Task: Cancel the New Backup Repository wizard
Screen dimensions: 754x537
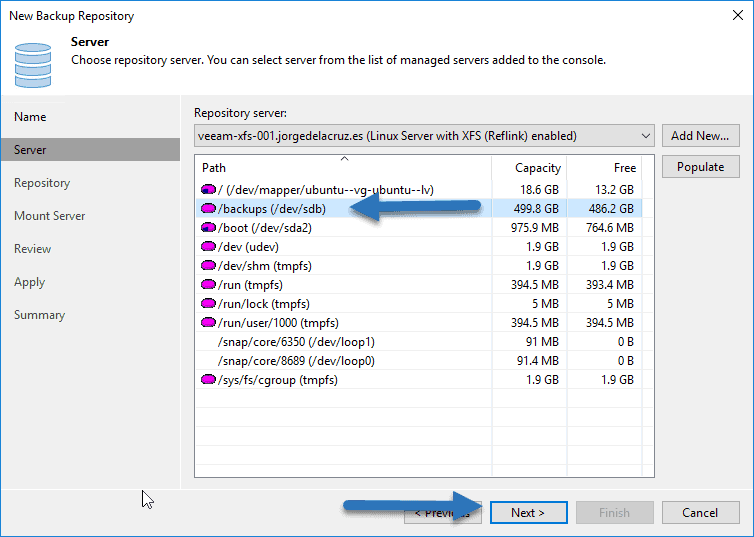Action: click(x=700, y=513)
